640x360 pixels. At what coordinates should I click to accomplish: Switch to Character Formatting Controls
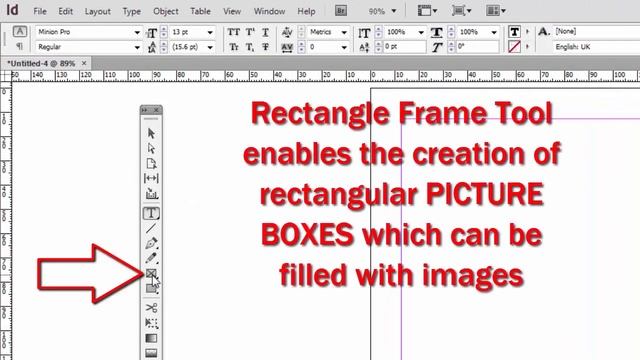click(20, 31)
